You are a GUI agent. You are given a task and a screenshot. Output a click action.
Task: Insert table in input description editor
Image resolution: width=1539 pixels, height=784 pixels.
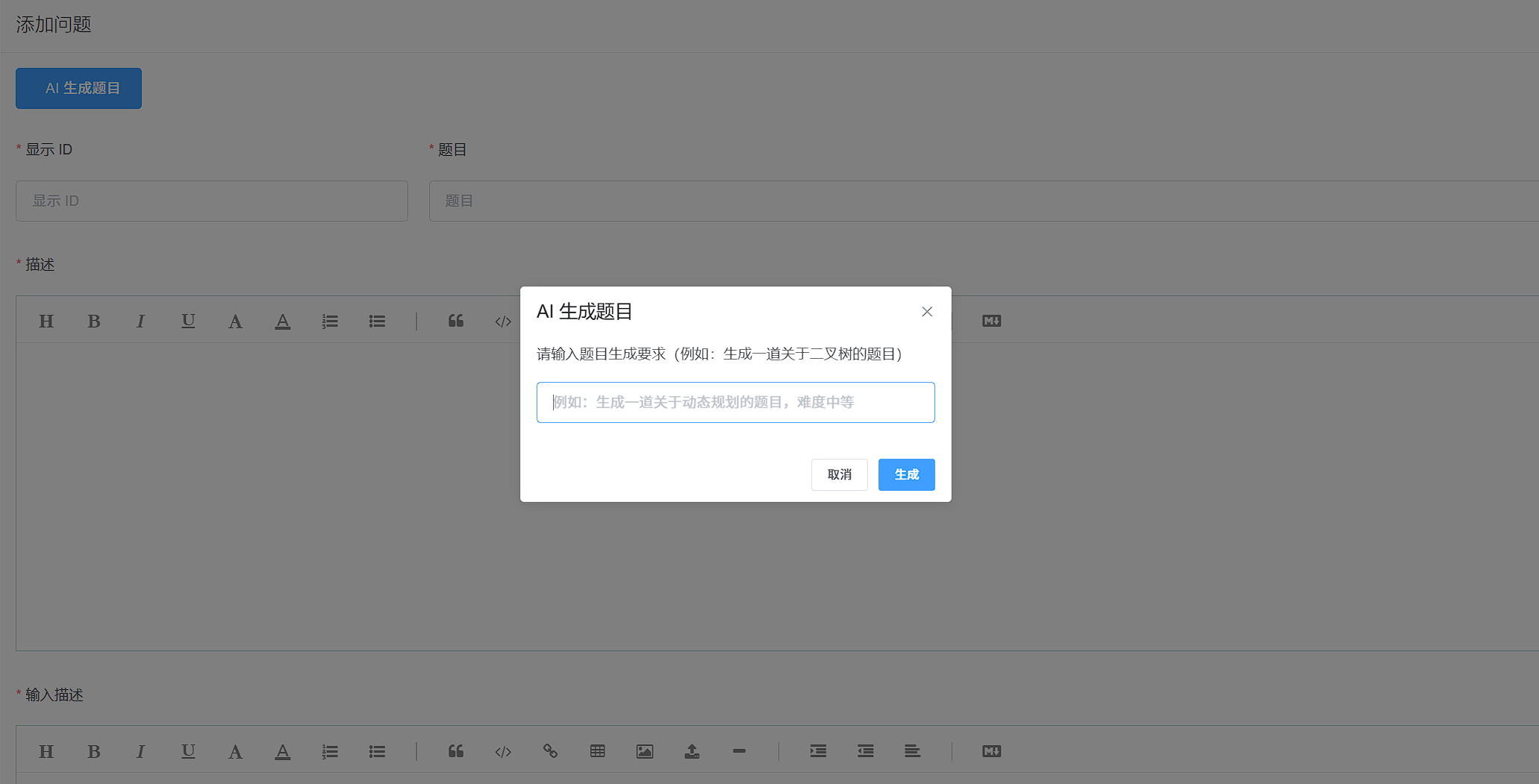click(x=598, y=751)
